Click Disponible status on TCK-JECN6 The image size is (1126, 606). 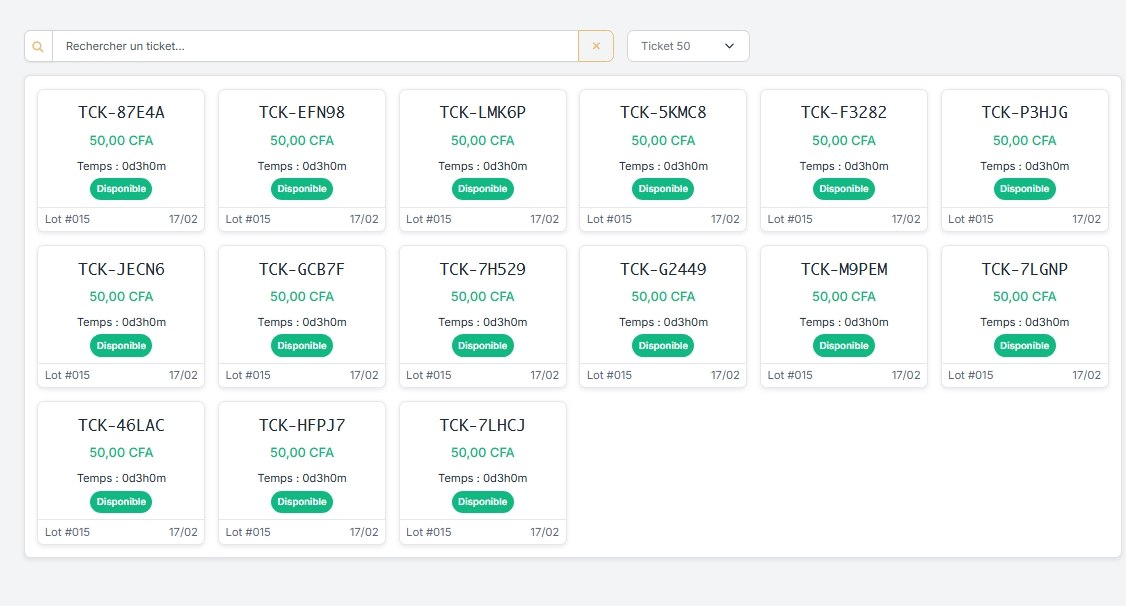(x=121, y=345)
